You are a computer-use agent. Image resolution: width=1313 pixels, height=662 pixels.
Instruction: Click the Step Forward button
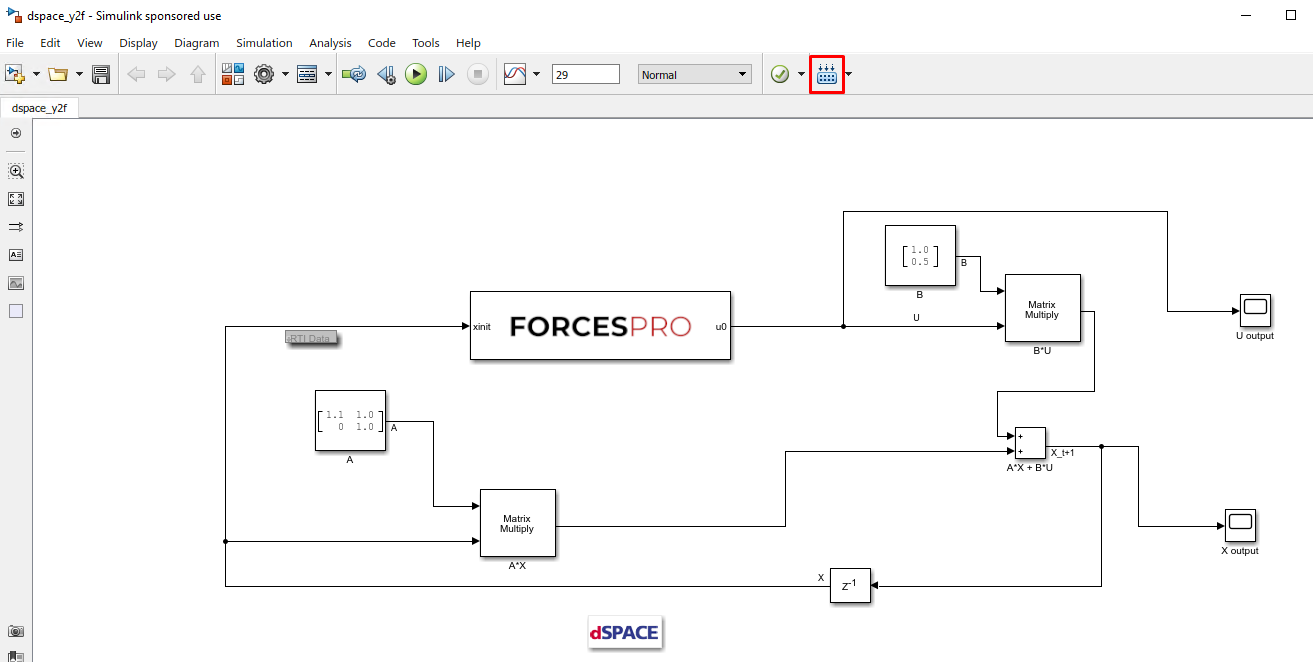447,74
